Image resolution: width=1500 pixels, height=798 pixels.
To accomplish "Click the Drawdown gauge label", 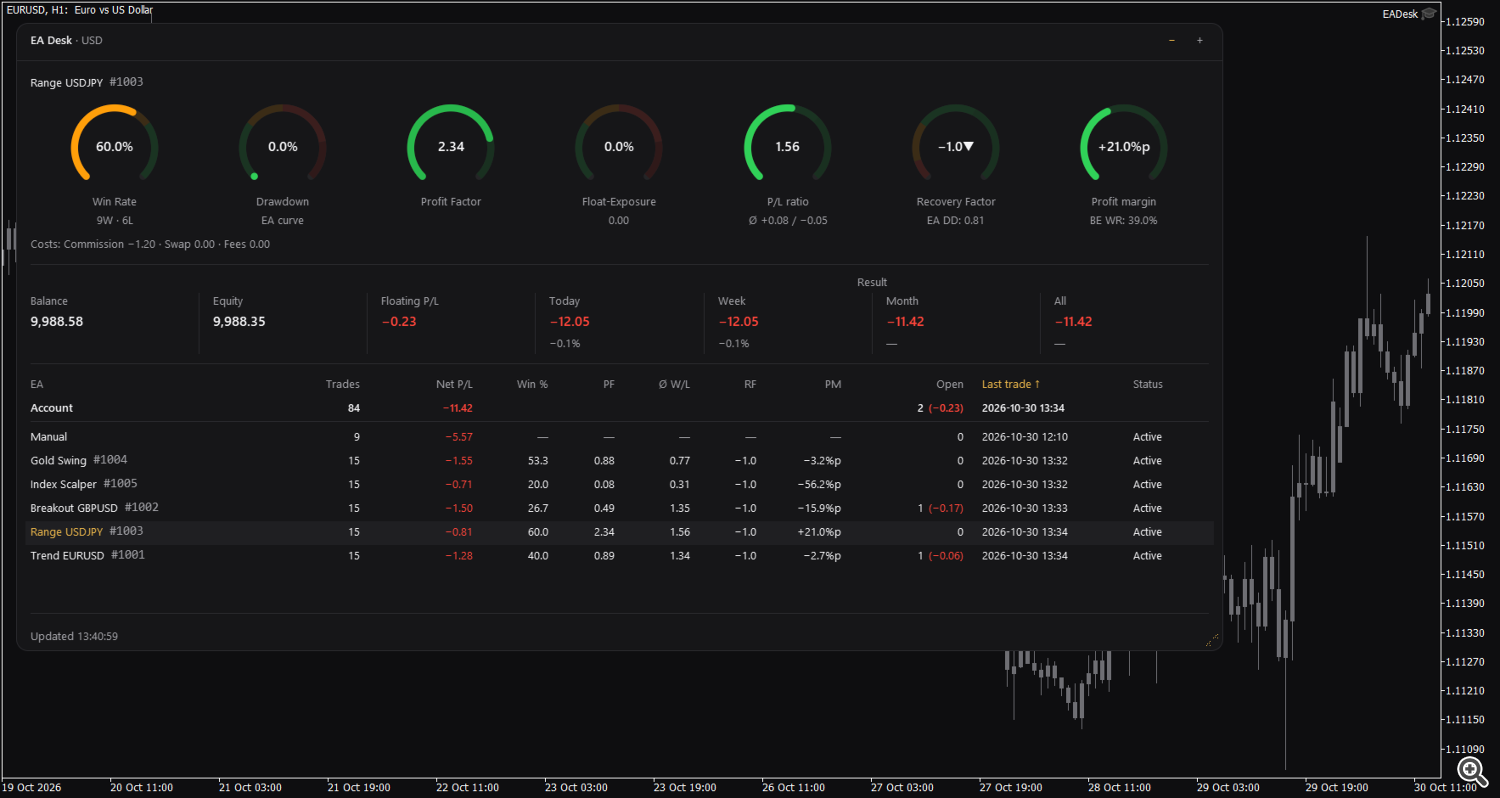I will tap(283, 202).
